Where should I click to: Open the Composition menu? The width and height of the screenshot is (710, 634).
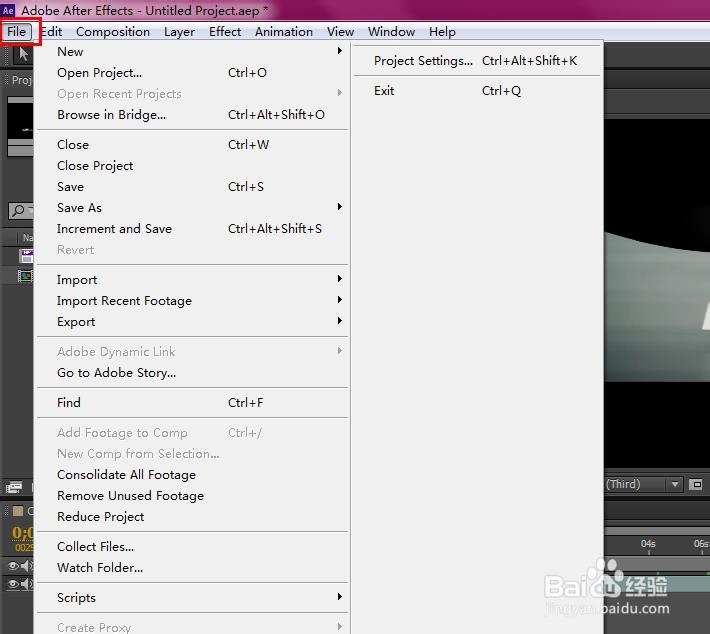click(113, 32)
